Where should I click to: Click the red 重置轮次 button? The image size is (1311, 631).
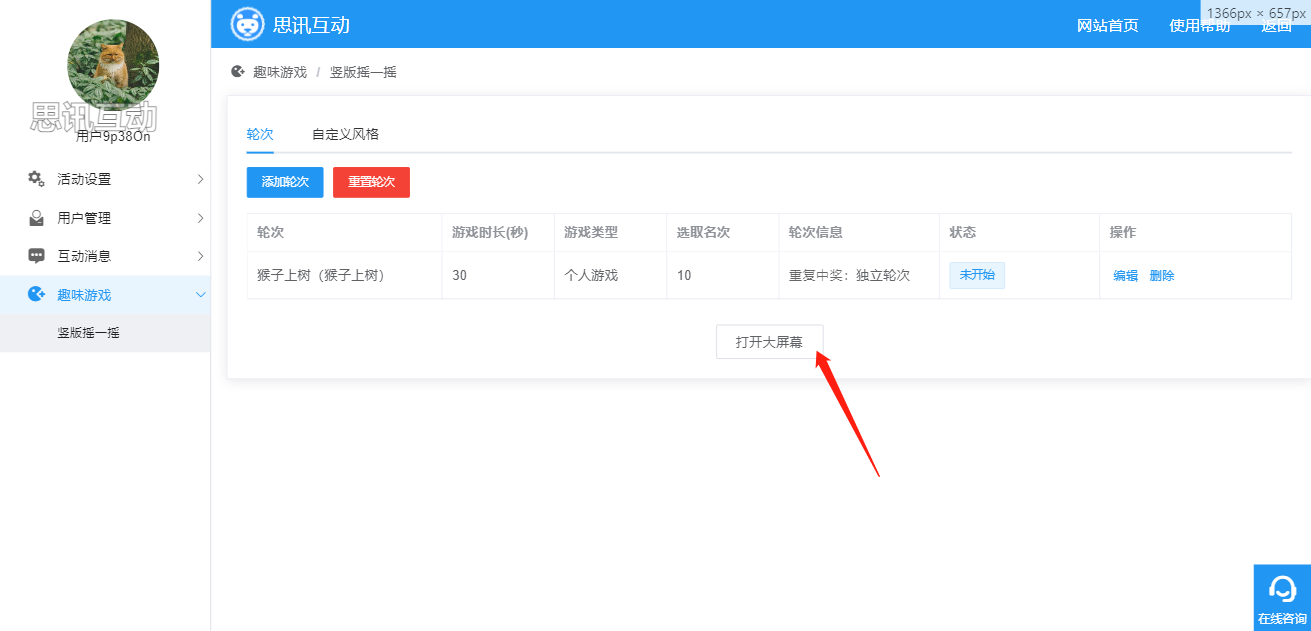coord(371,182)
